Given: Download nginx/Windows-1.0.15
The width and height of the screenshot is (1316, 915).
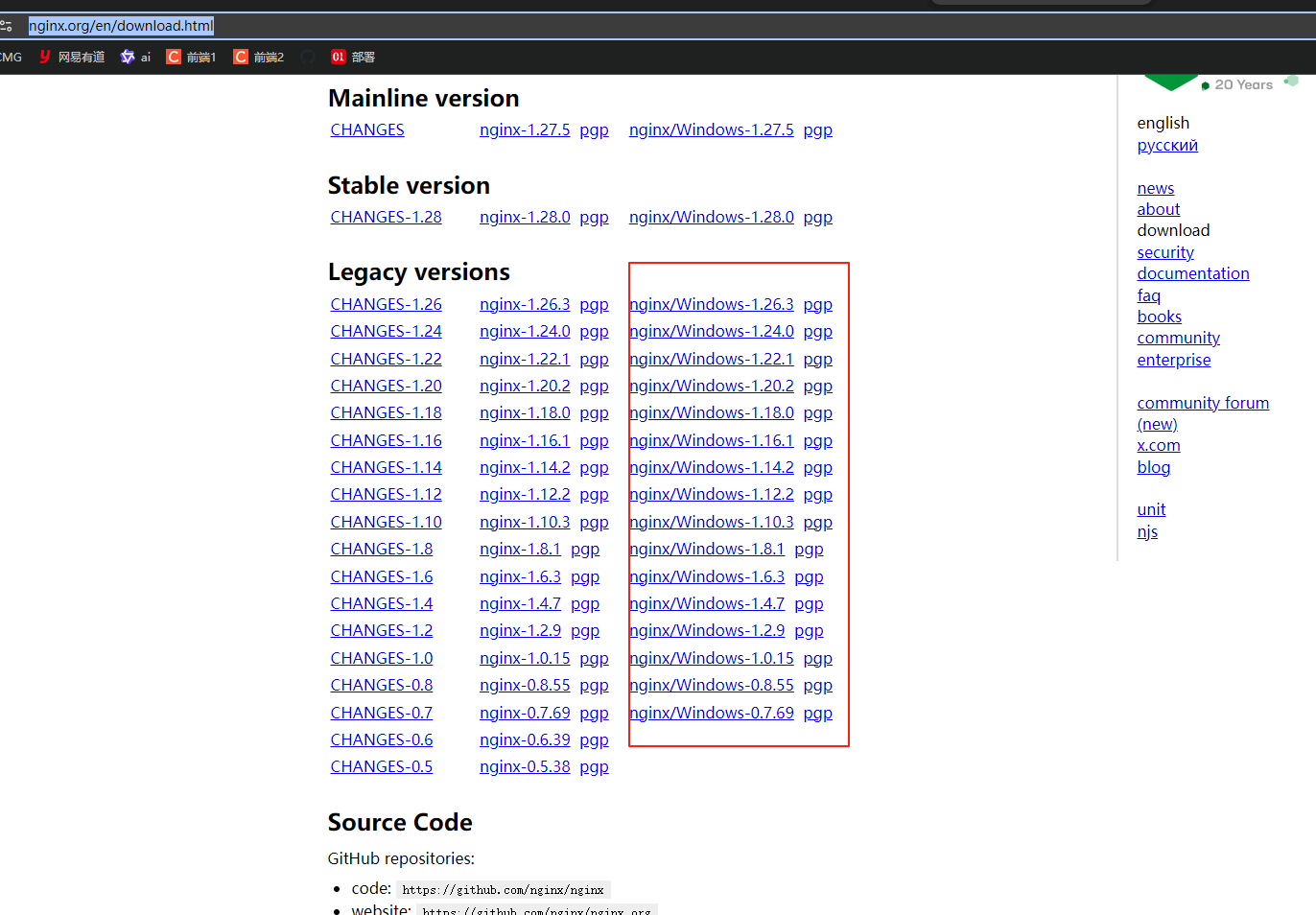Looking at the screenshot, I should pos(712,658).
